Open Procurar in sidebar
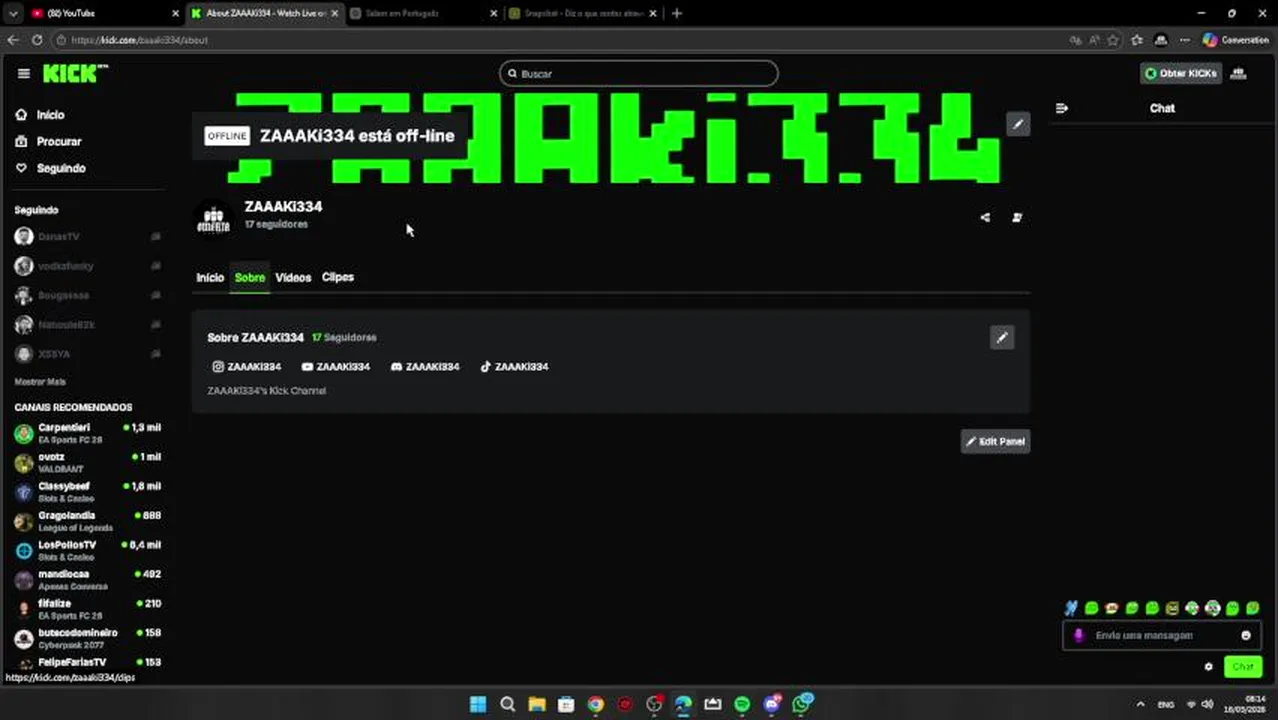Image resolution: width=1278 pixels, height=720 pixels. 49,142
